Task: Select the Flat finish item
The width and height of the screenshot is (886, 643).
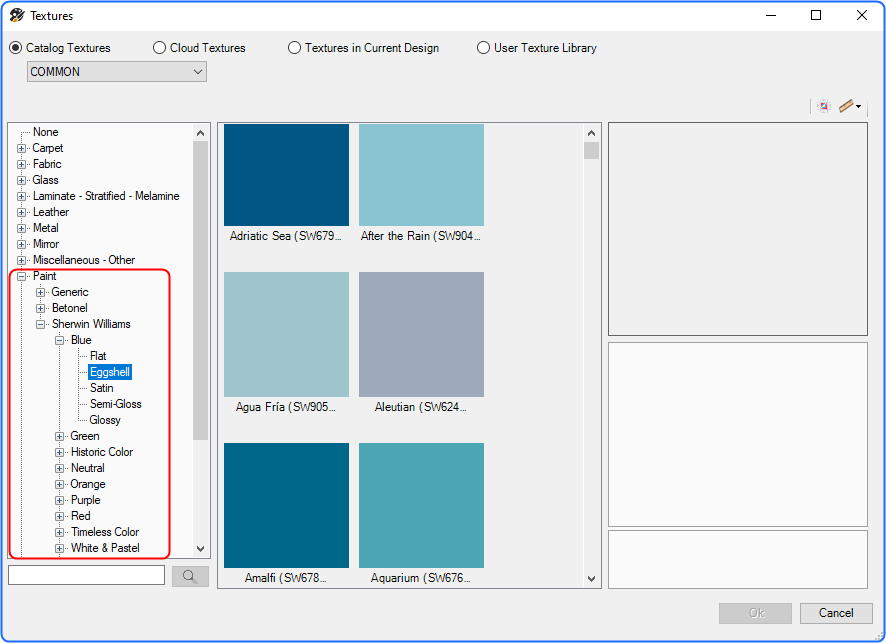Action: [98, 356]
